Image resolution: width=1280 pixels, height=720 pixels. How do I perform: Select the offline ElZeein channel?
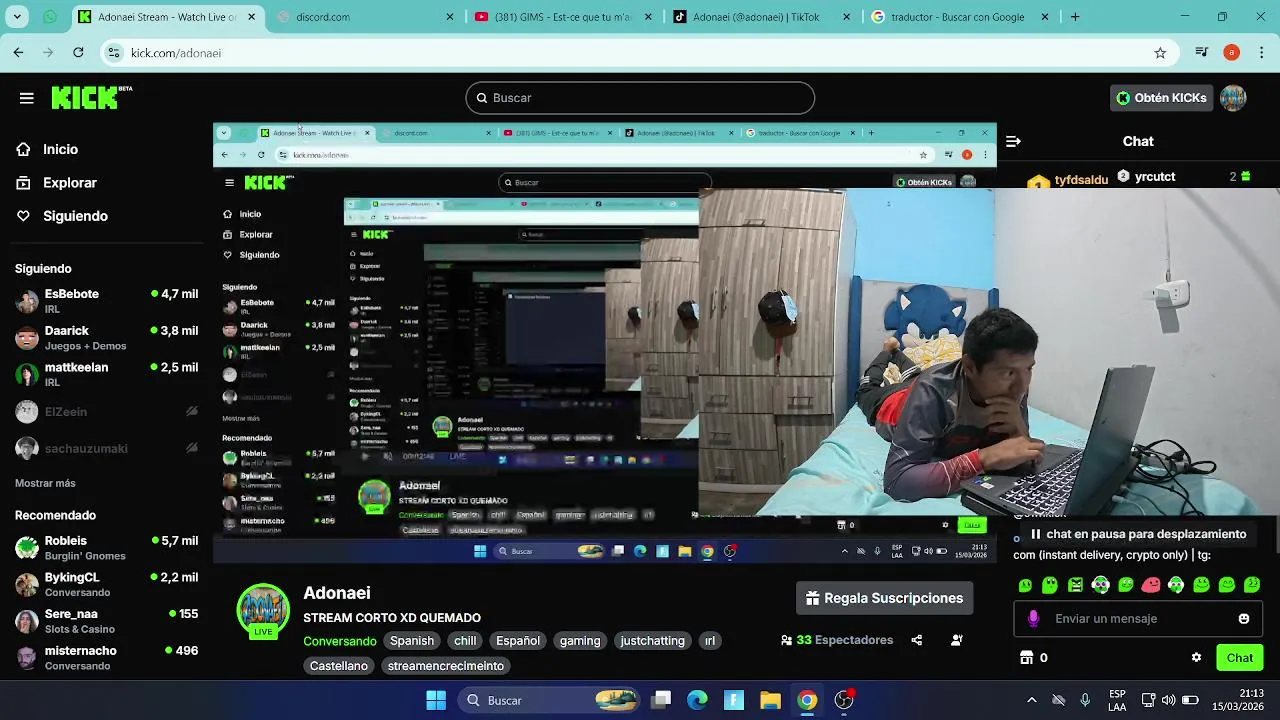pyautogui.click(x=106, y=411)
